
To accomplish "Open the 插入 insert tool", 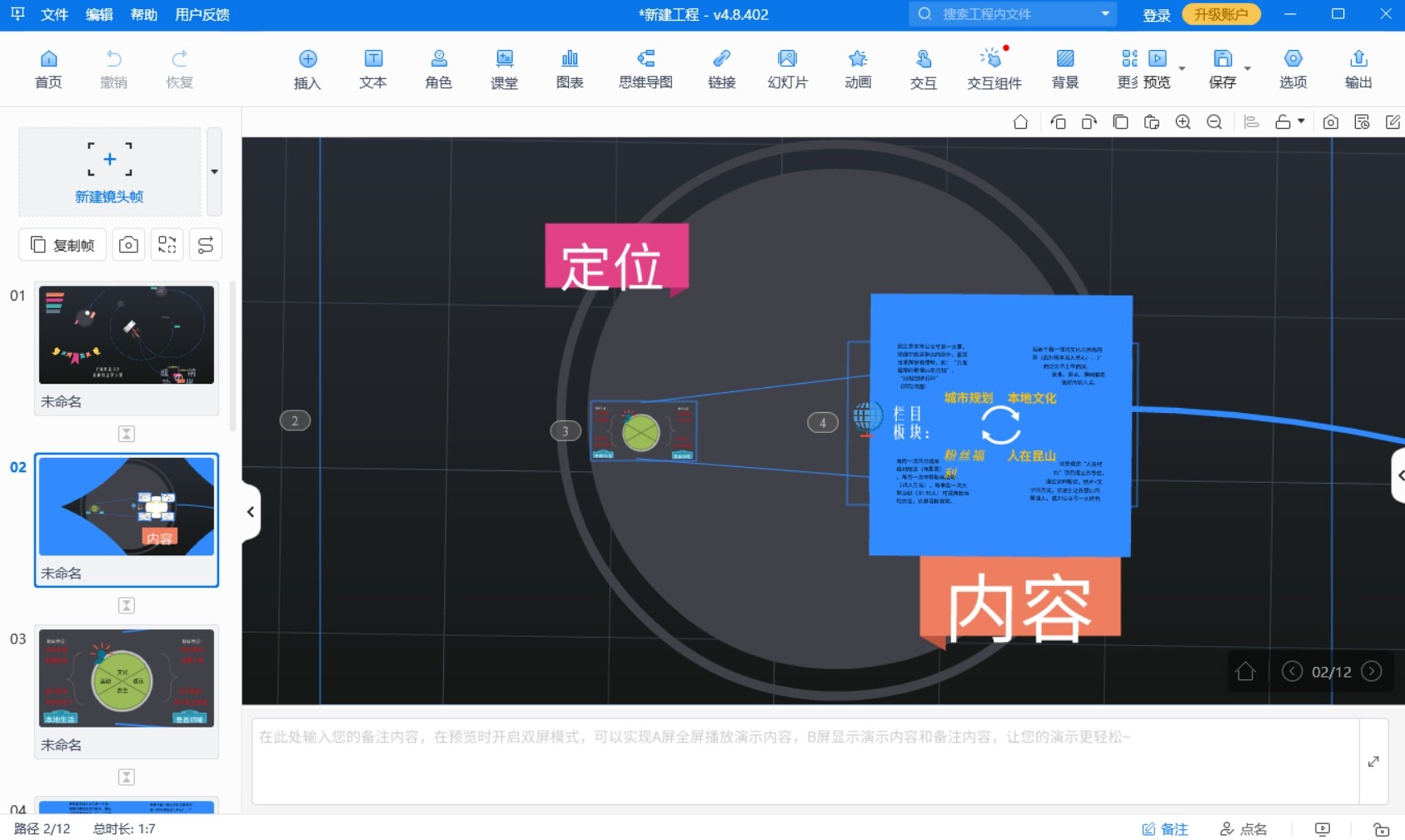I will [x=307, y=68].
